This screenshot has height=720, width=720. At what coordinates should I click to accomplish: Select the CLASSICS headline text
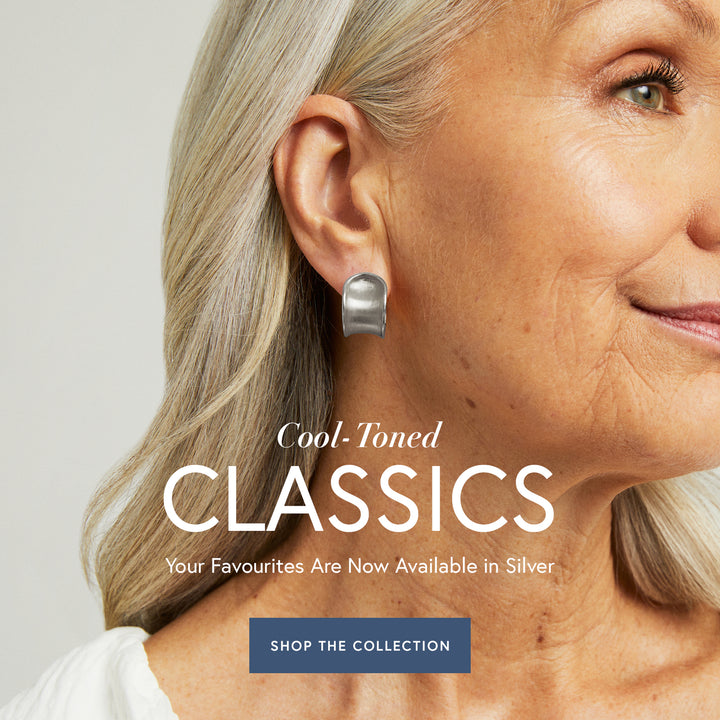(359, 498)
